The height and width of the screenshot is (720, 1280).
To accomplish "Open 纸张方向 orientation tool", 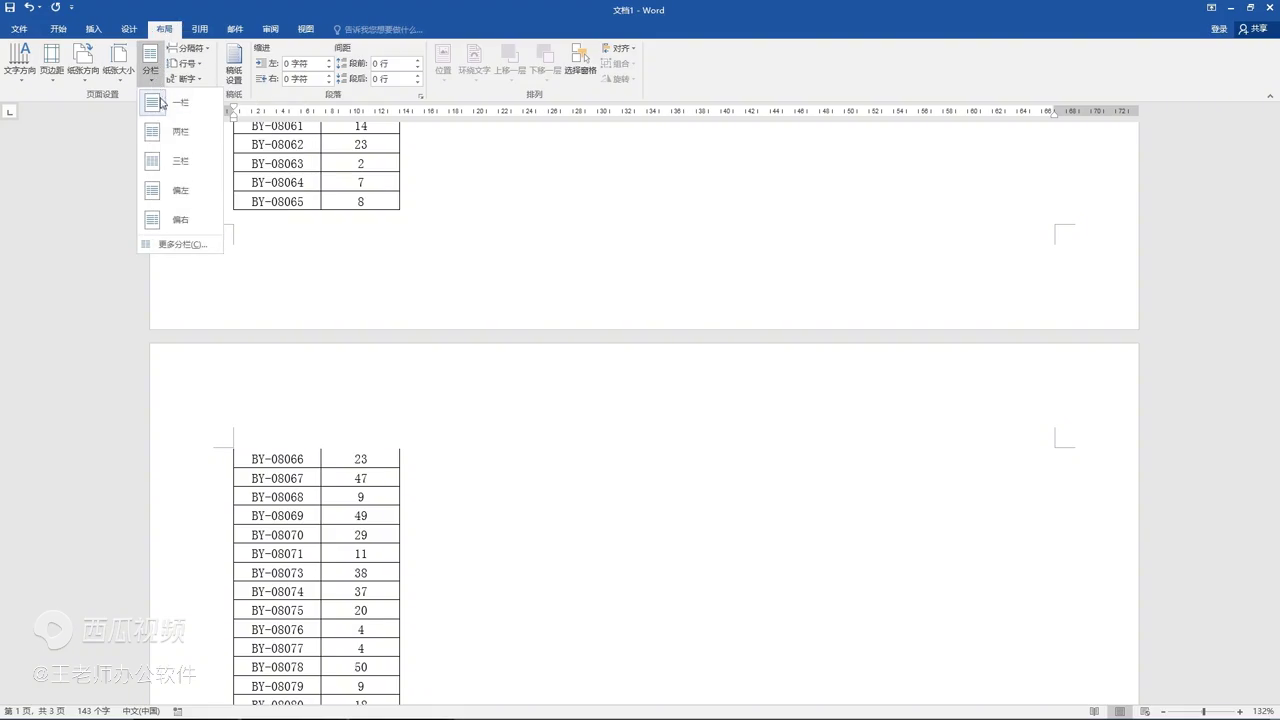I will tap(83, 62).
